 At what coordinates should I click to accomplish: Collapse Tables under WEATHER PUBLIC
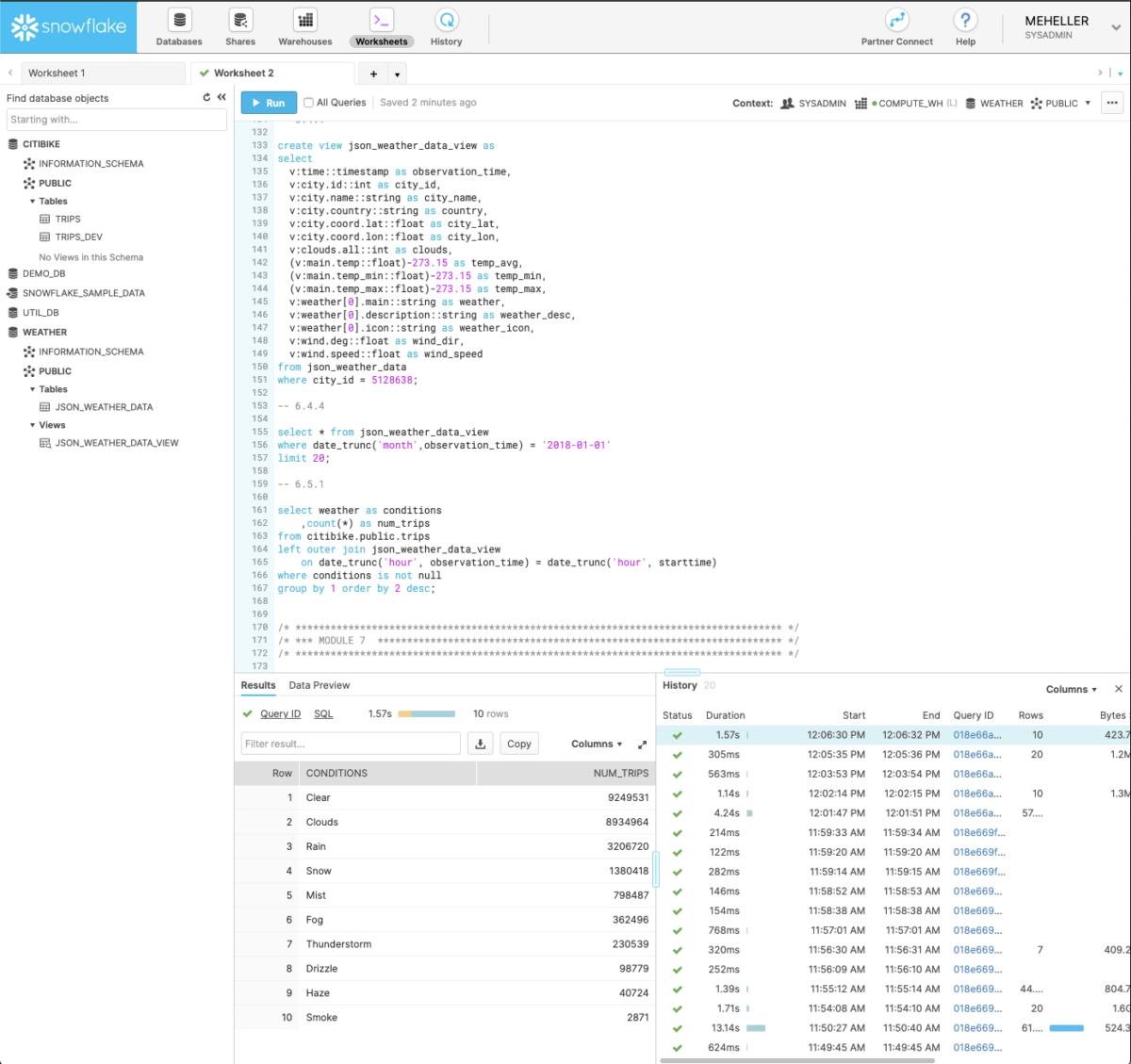pyautogui.click(x=33, y=389)
